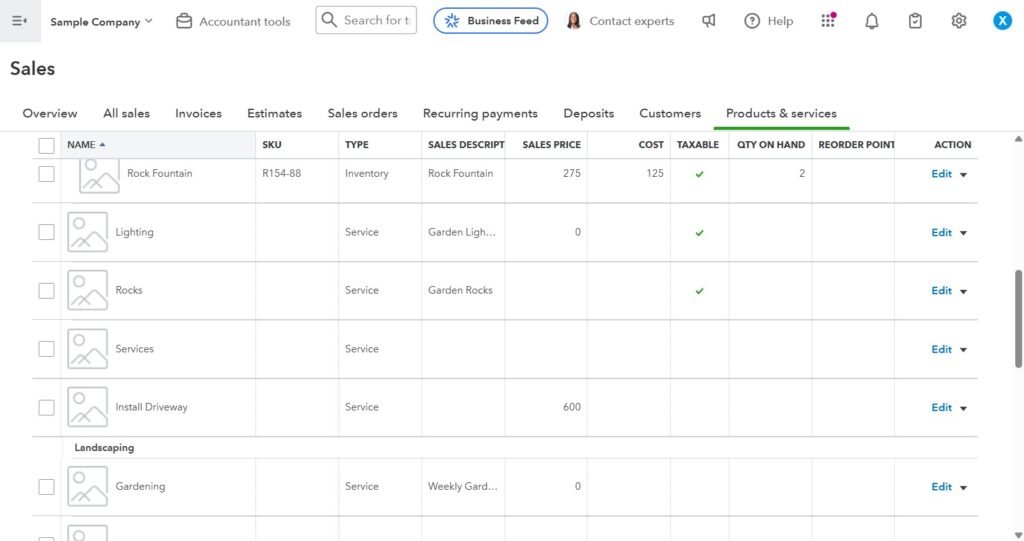Open action dropdown arrow for Rock Fountain
The image size is (1024, 541).
tap(964, 174)
